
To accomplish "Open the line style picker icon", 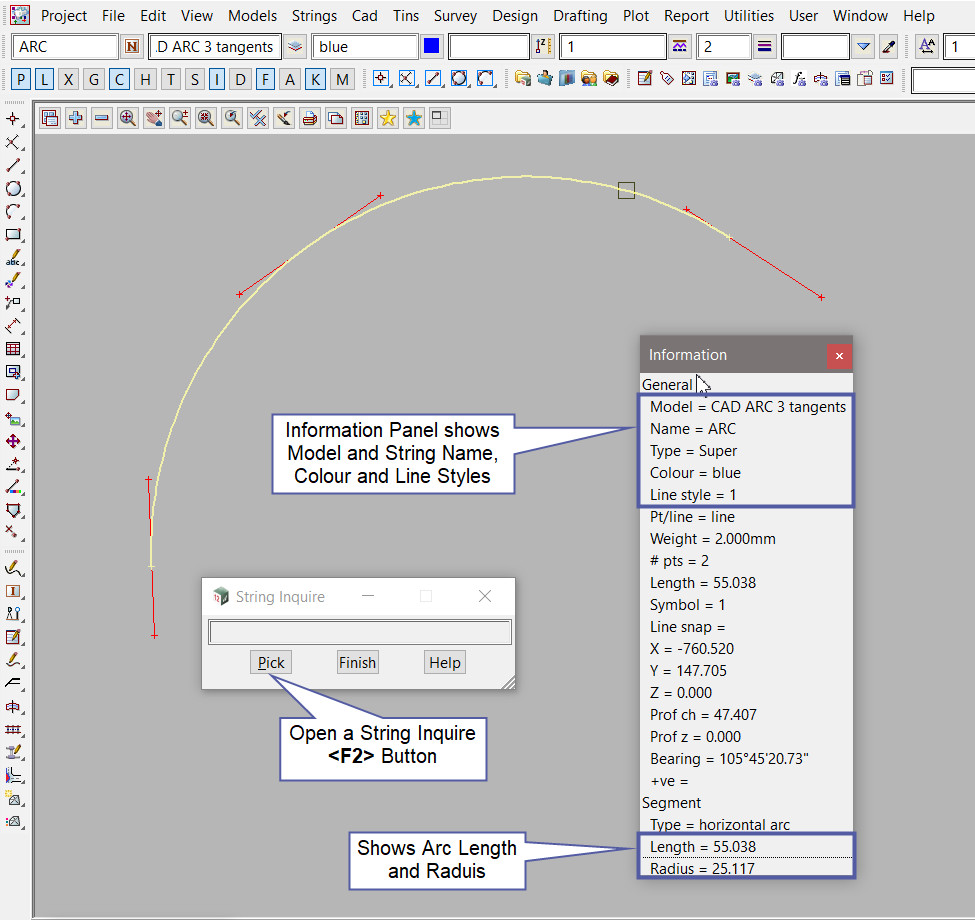I will pyautogui.click(x=765, y=47).
